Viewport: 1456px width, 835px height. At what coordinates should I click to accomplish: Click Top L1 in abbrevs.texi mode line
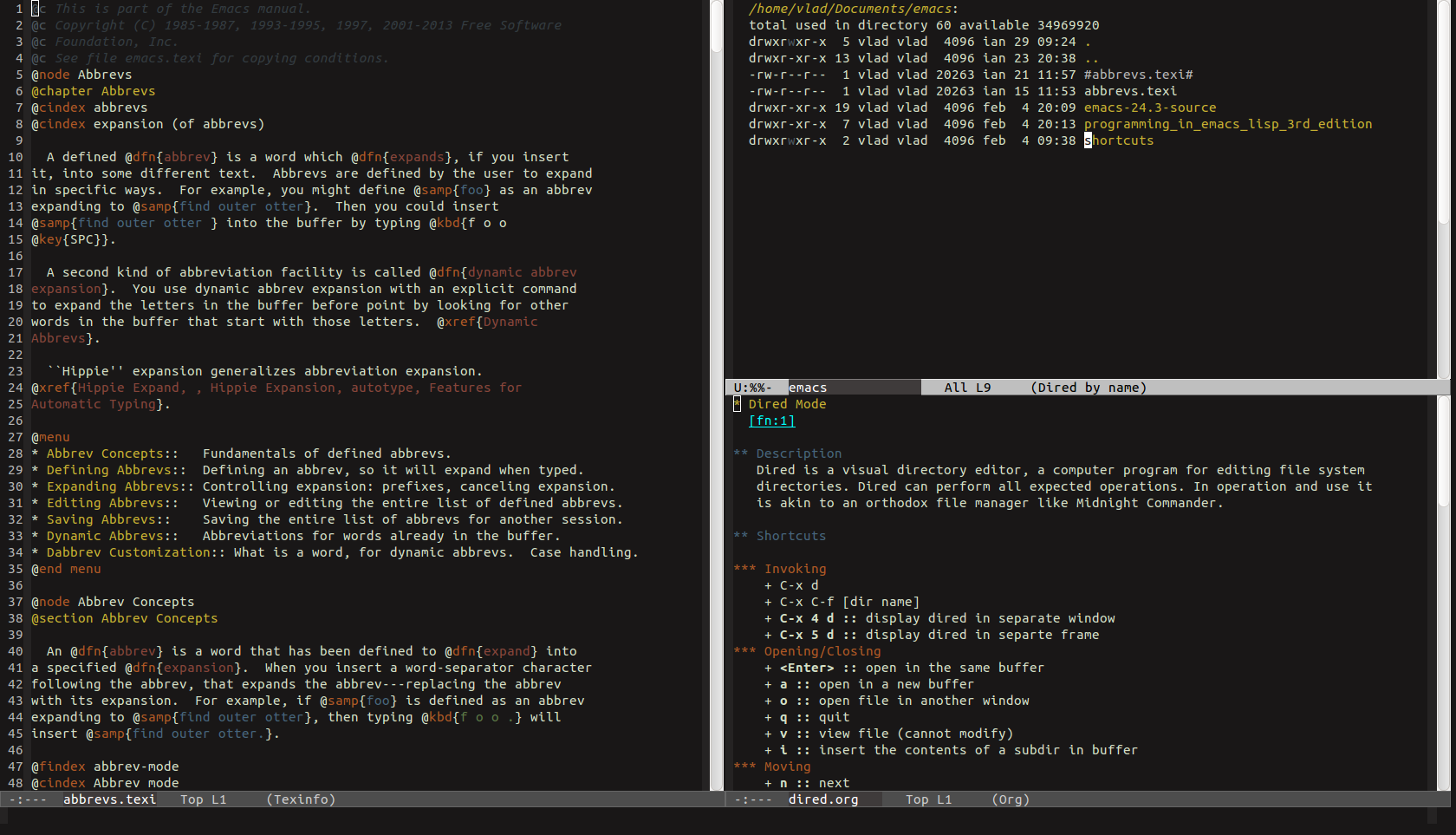pos(203,799)
